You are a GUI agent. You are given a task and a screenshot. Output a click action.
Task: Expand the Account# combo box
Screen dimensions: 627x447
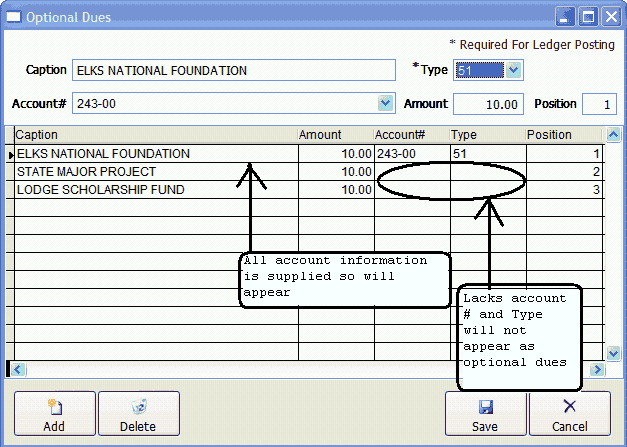pos(386,103)
